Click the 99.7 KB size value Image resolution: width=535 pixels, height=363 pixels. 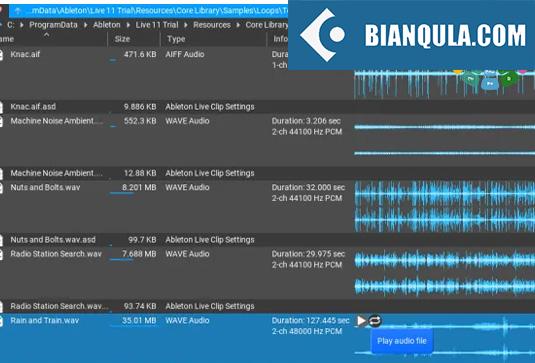pyautogui.click(x=142, y=239)
